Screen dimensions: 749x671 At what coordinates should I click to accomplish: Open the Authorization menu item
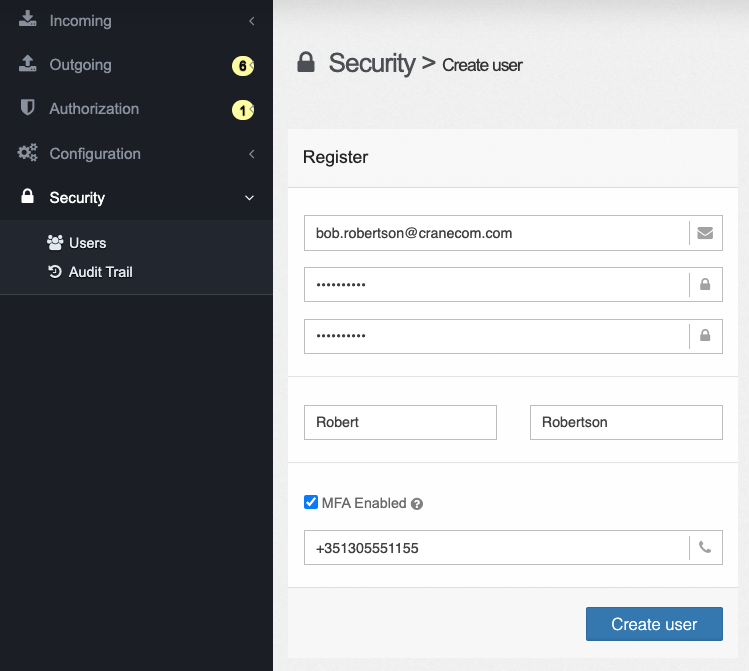point(136,109)
